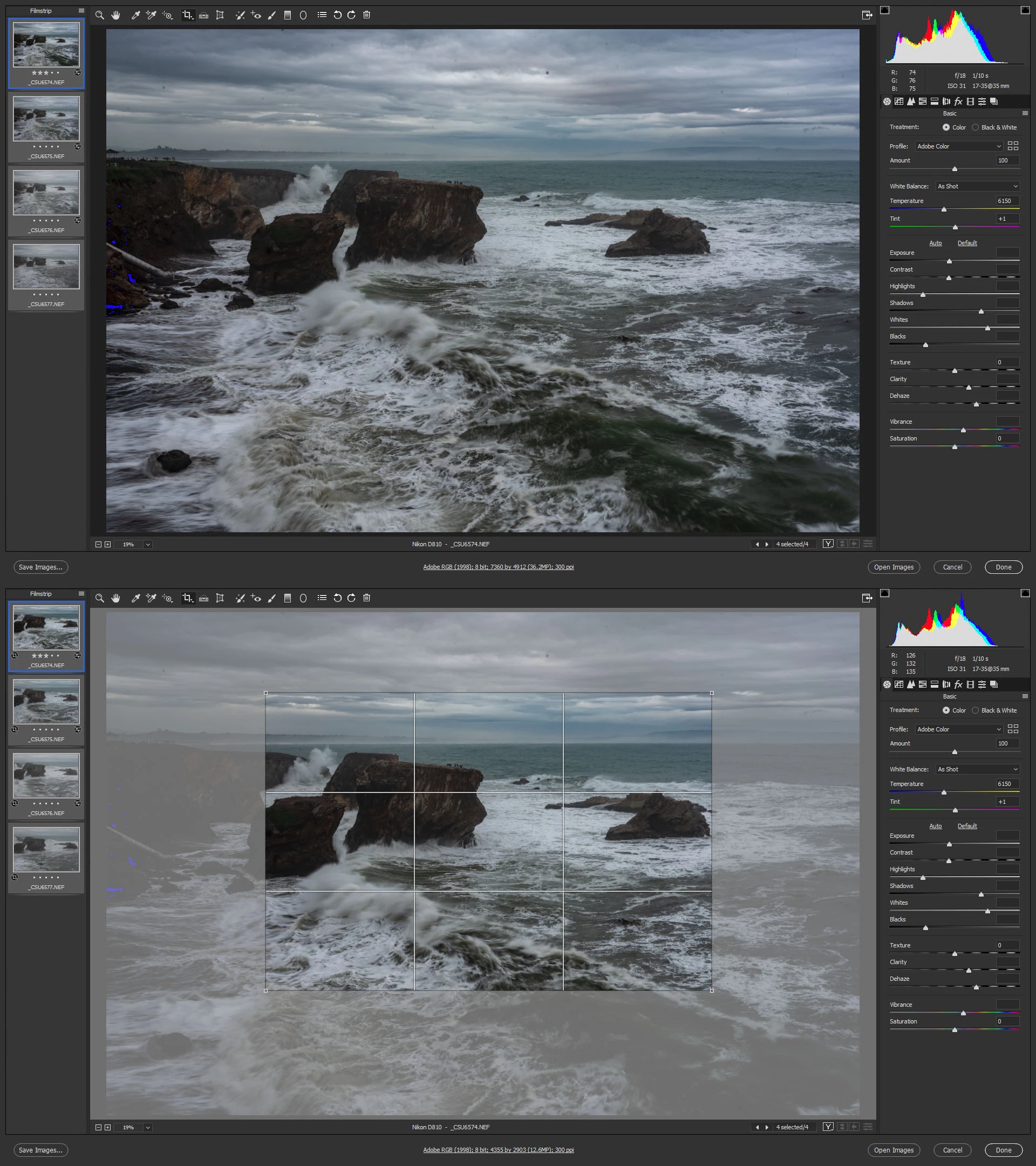Rotate image clockwise in the lower window toolbar
This screenshot has width=1036, height=1166.
click(x=351, y=598)
